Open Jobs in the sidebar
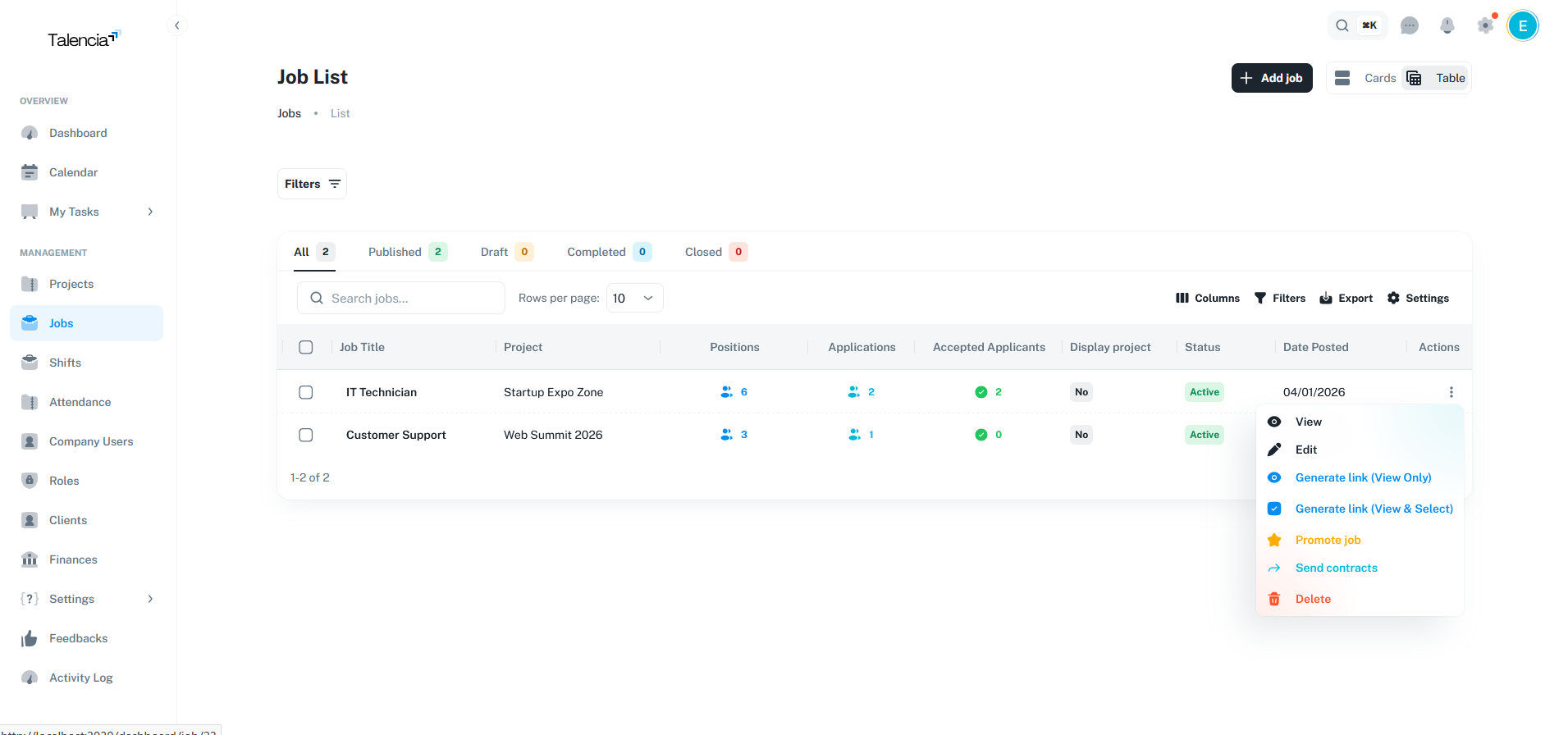1568x735 pixels. 86,323
